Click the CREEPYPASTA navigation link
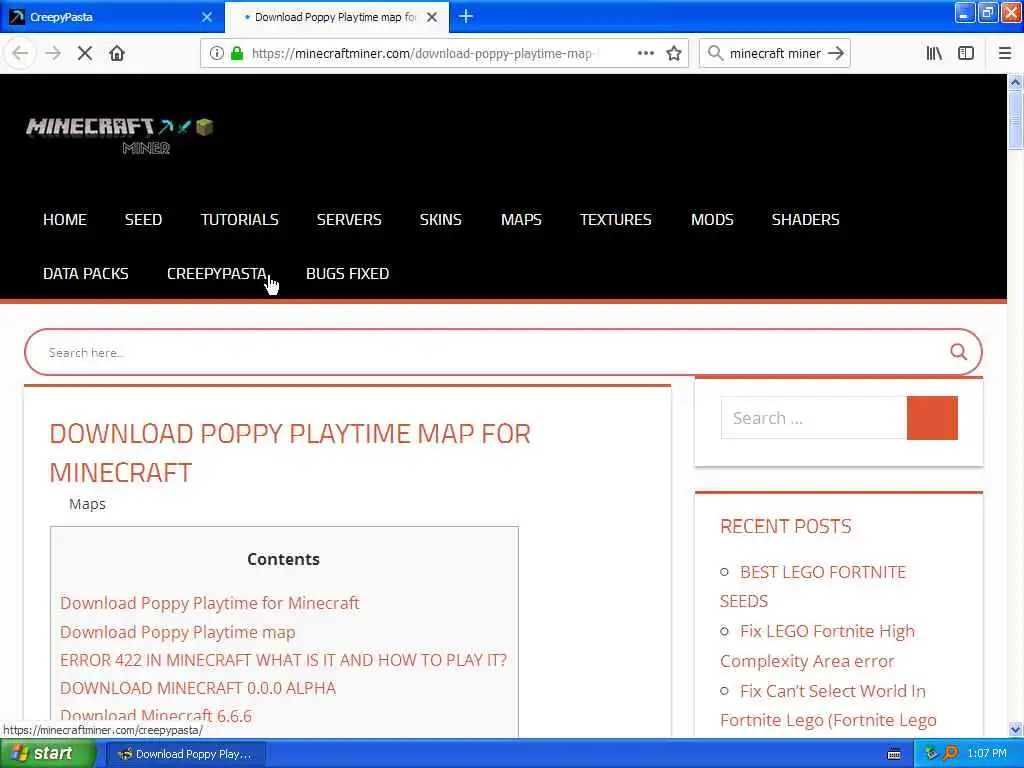 216,274
